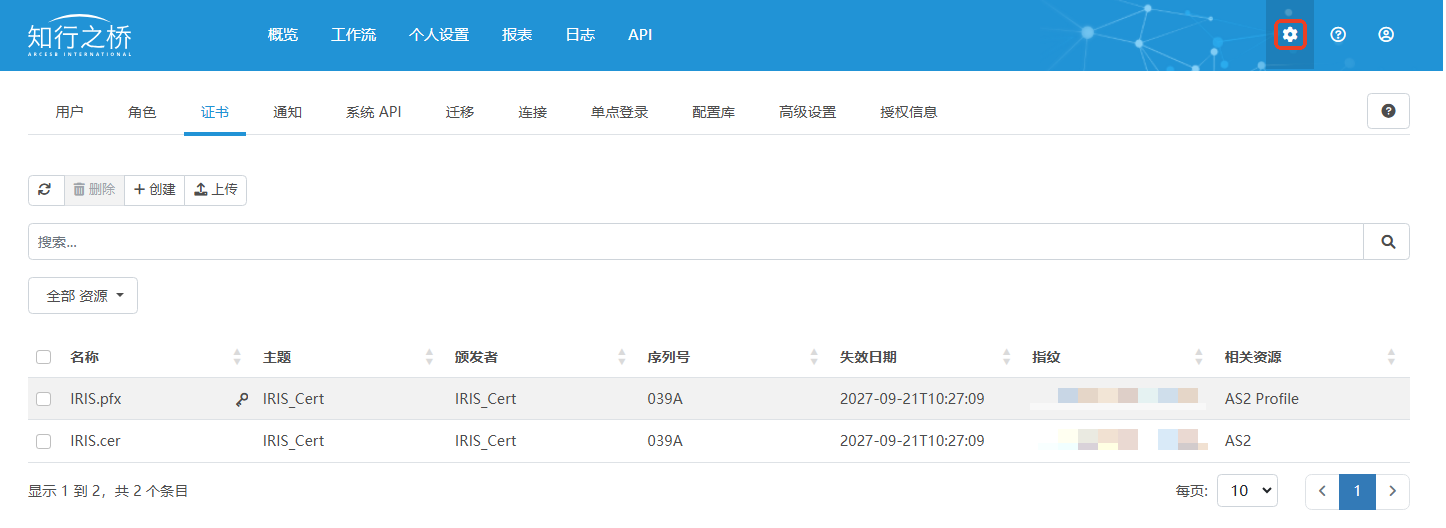Select the IRIS.pfx row checkbox
1446x528 pixels.
point(43,399)
